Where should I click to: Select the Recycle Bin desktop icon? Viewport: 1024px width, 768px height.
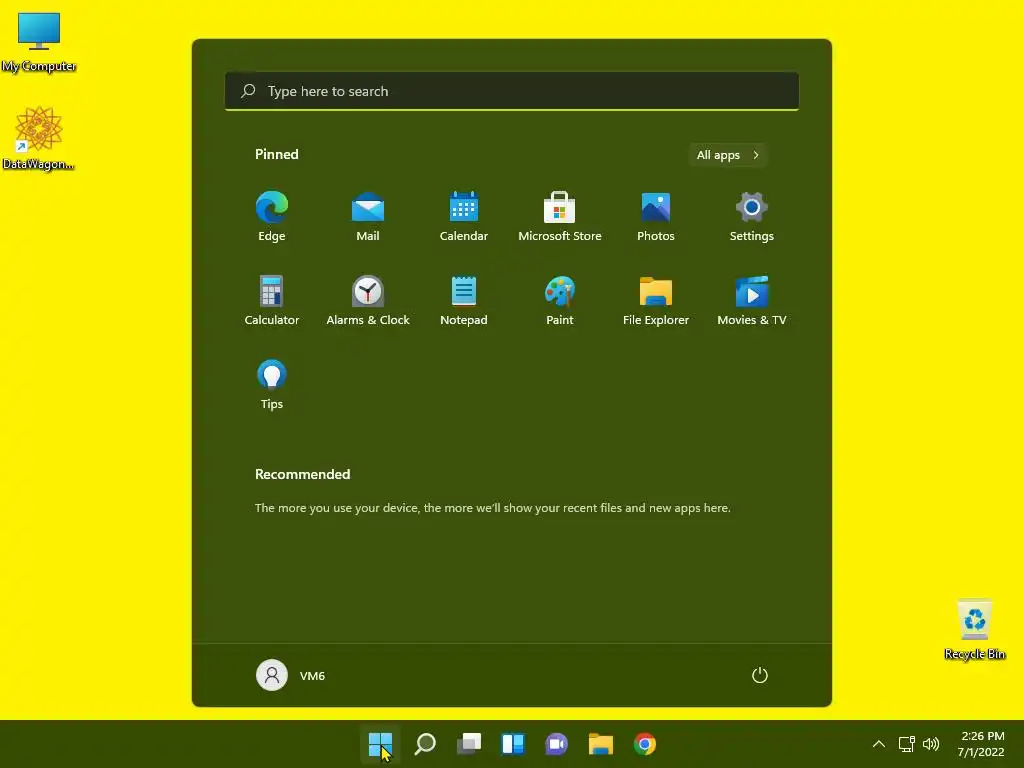pos(974,629)
